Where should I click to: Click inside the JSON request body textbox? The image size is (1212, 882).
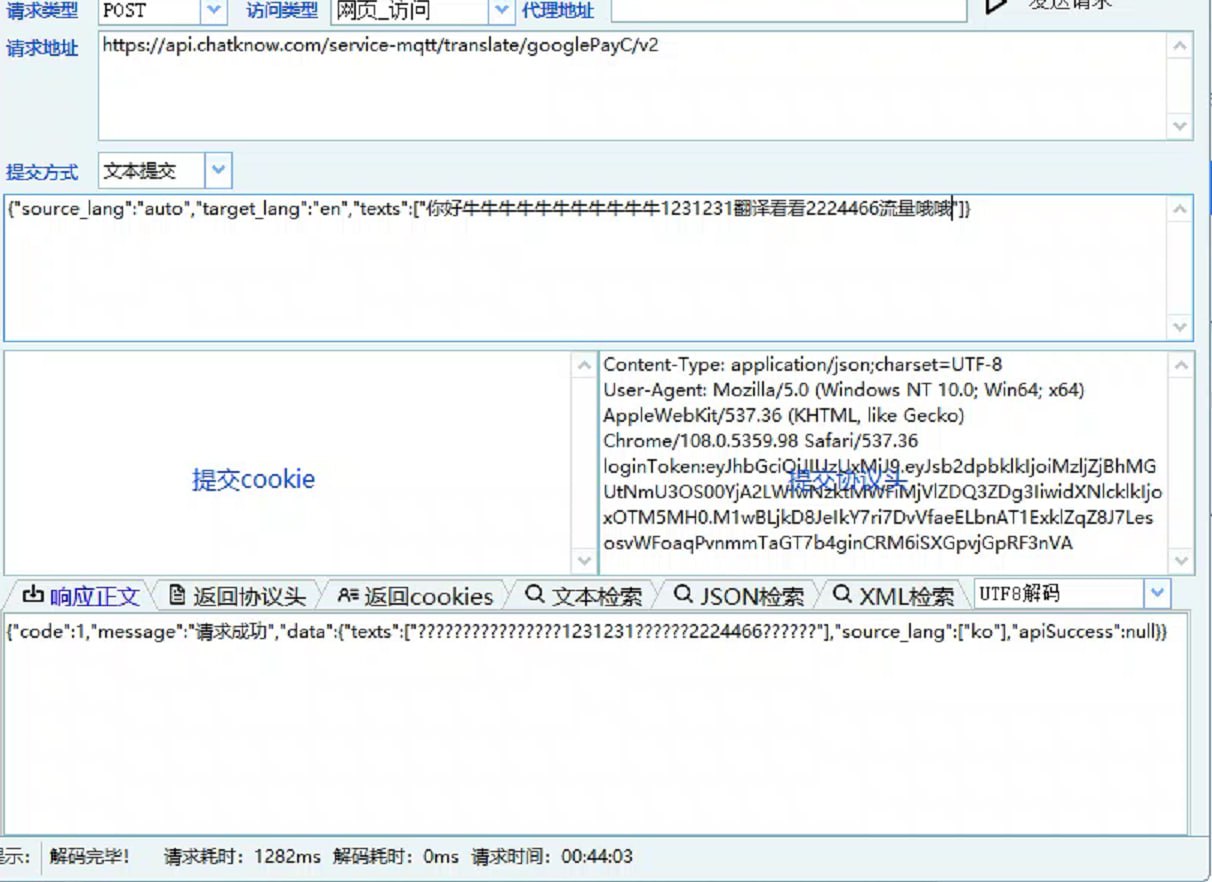click(x=584, y=268)
